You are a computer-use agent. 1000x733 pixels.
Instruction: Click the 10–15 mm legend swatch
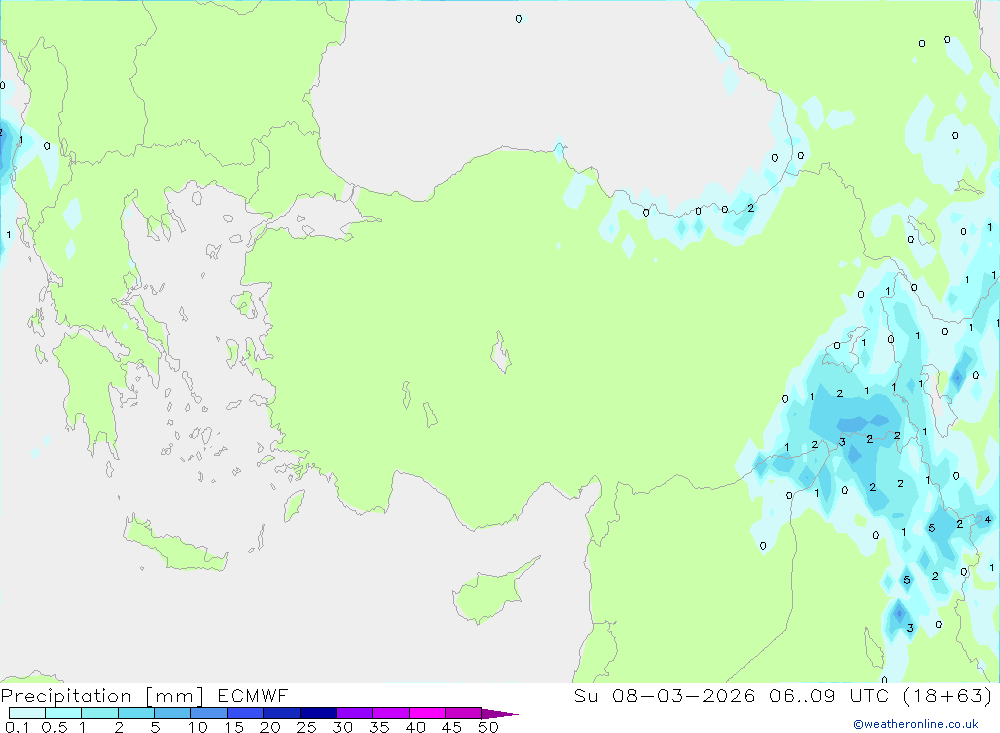pos(209,713)
